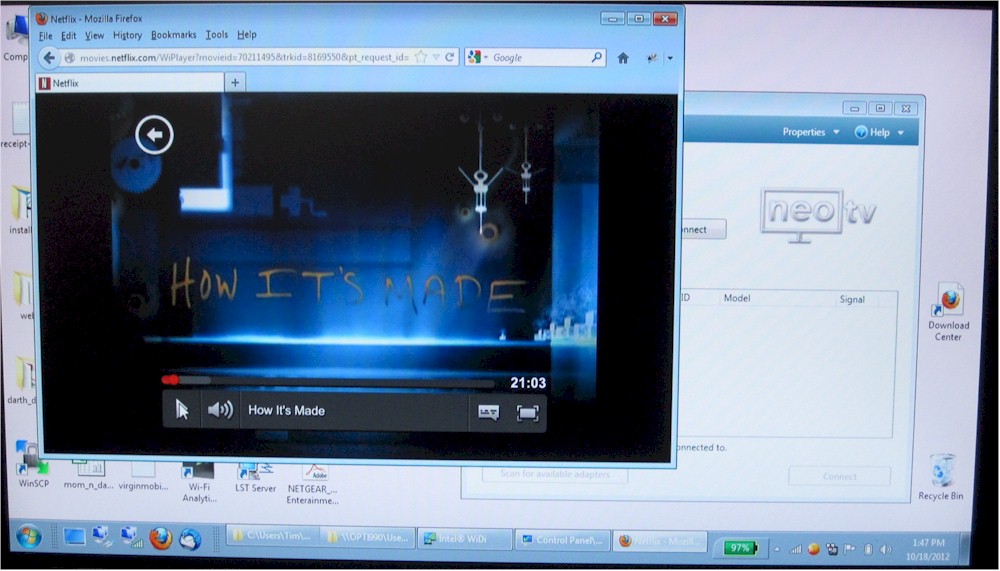This screenshot has width=1000, height=571.
Task: Launch Thunderbird from the quick launch bar
Action: click(190, 539)
